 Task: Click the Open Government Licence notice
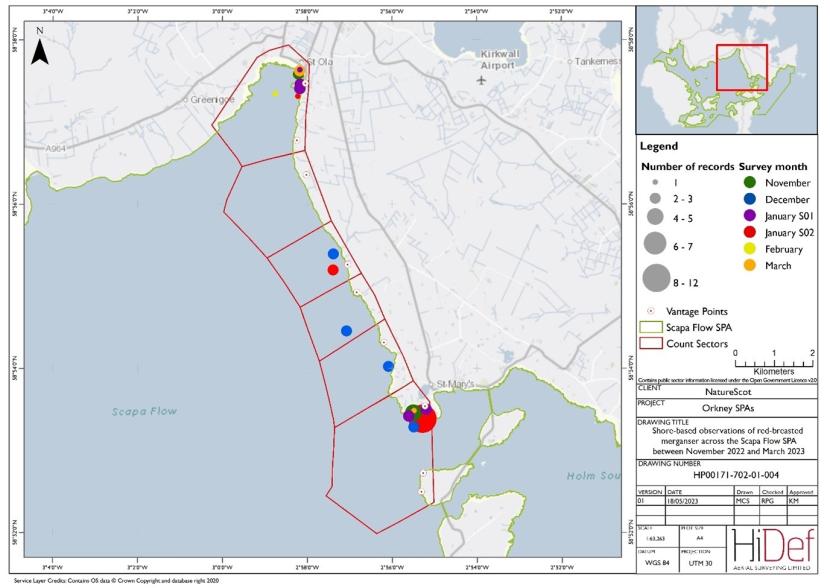(x=728, y=380)
